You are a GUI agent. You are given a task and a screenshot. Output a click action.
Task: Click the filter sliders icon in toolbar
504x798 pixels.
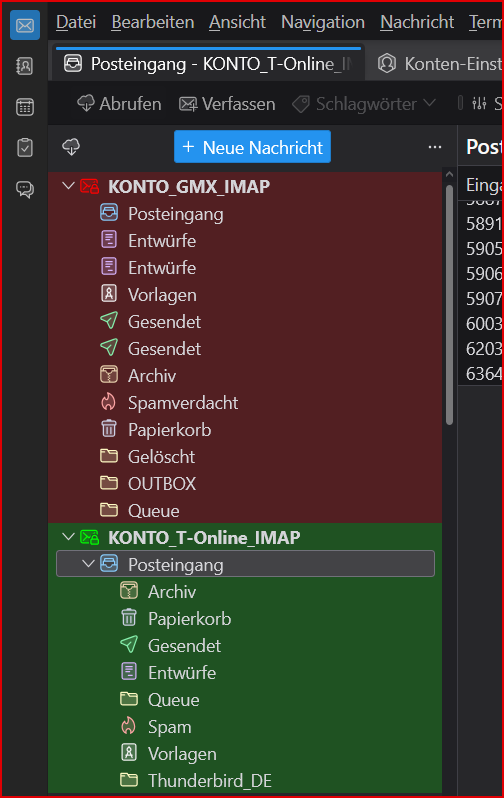[x=479, y=104]
